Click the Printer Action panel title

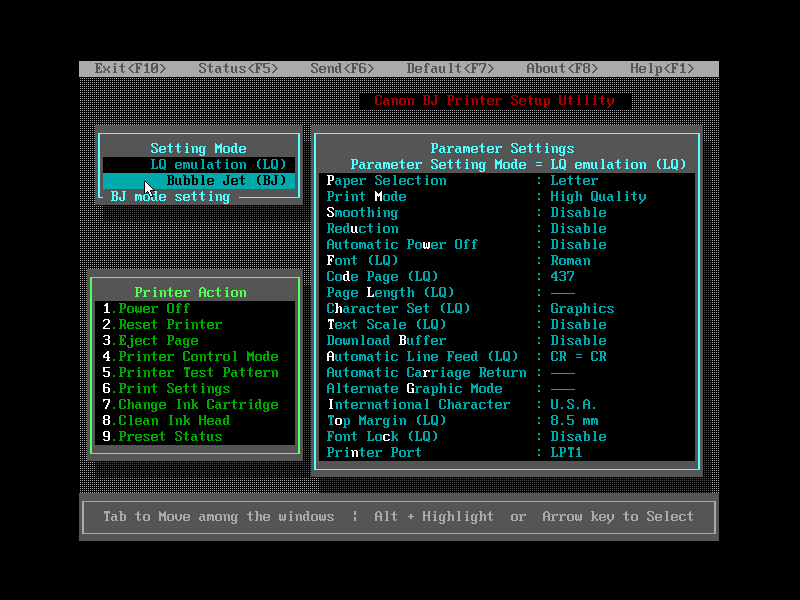[190, 292]
